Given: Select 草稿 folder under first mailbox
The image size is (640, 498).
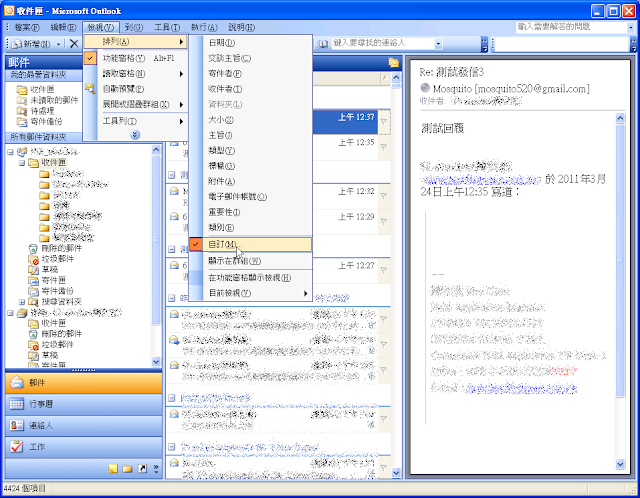Looking at the screenshot, I should click(x=49, y=269).
